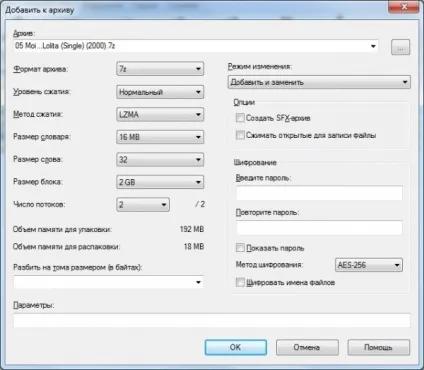Click the OK button
The width and height of the screenshot is (424, 370).
pos(236,347)
